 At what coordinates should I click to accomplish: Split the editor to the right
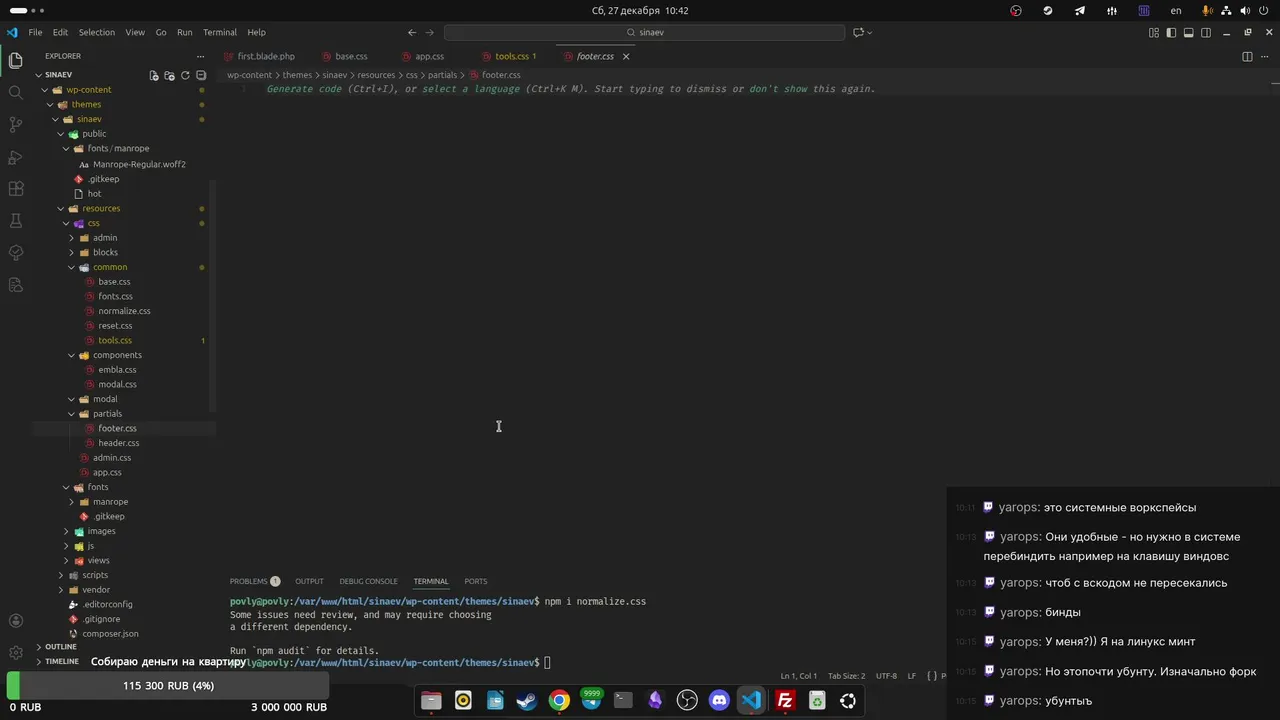click(x=1247, y=56)
